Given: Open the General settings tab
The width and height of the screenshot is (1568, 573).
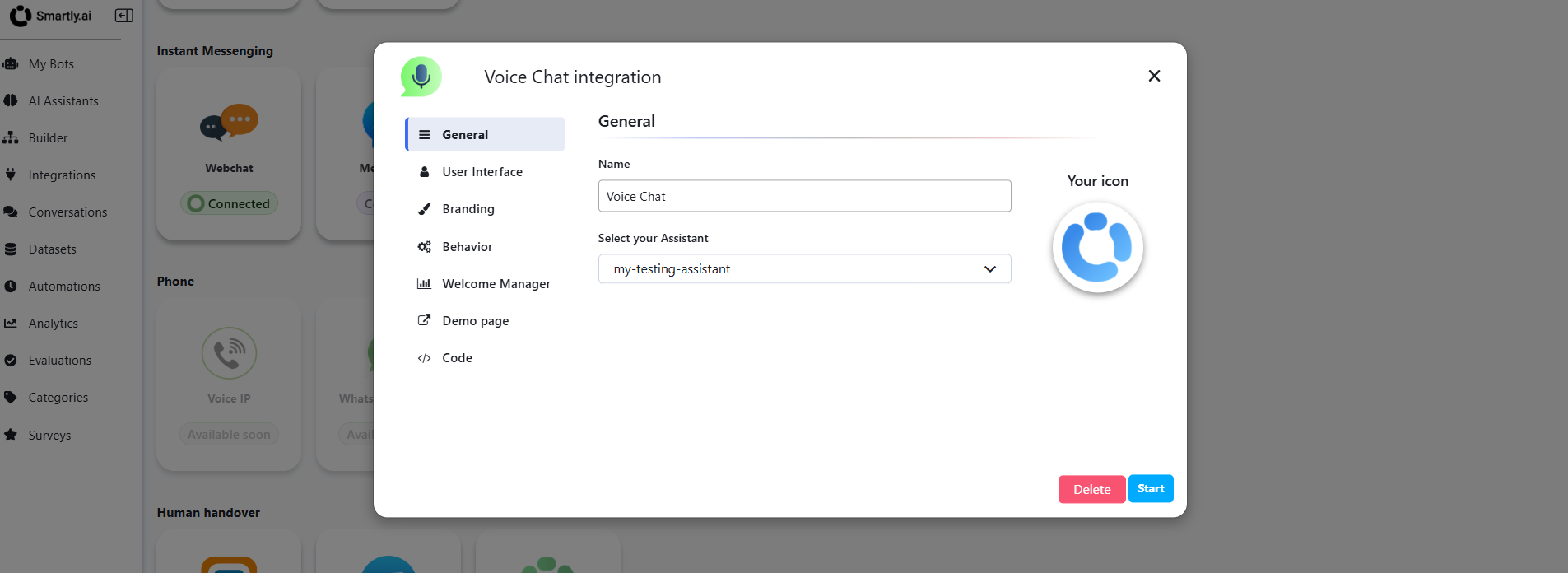Looking at the screenshot, I should tap(485, 134).
